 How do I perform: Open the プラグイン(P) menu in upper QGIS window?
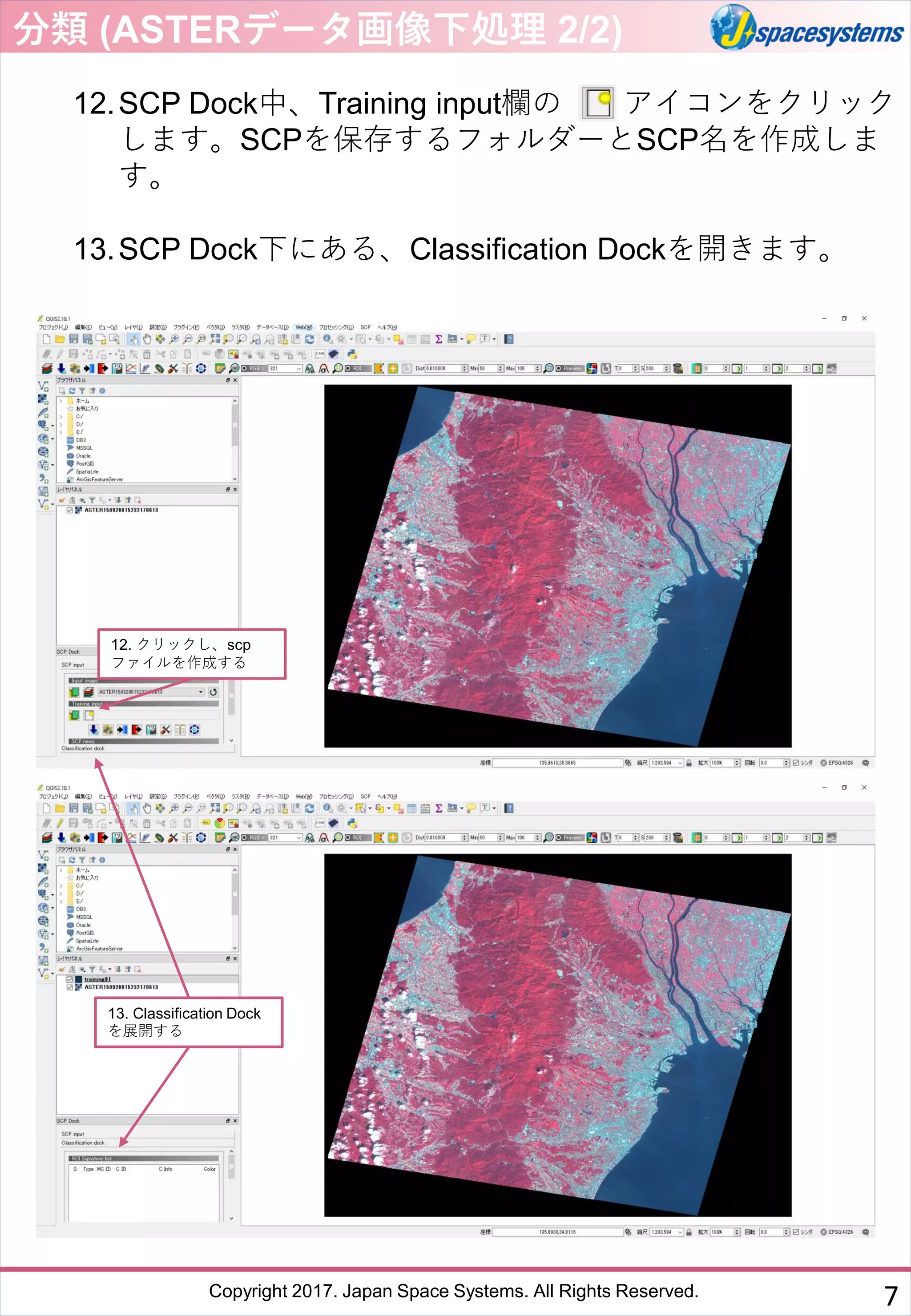(x=186, y=327)
